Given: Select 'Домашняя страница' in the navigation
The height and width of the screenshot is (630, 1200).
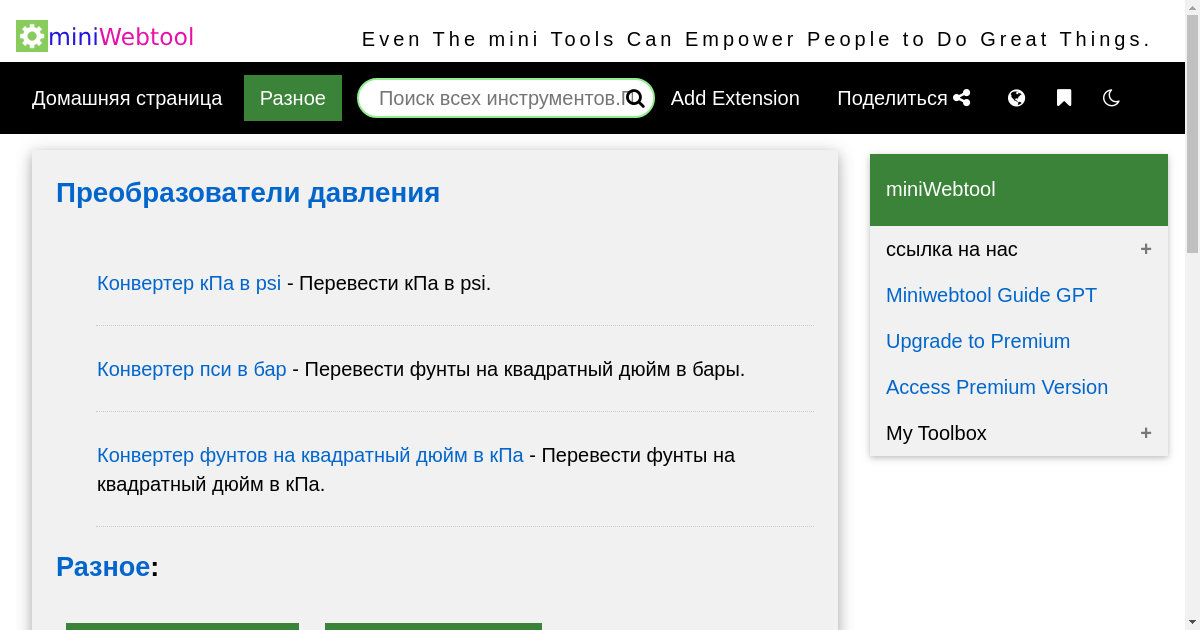Looking at the screenshot, I should 127,98.
